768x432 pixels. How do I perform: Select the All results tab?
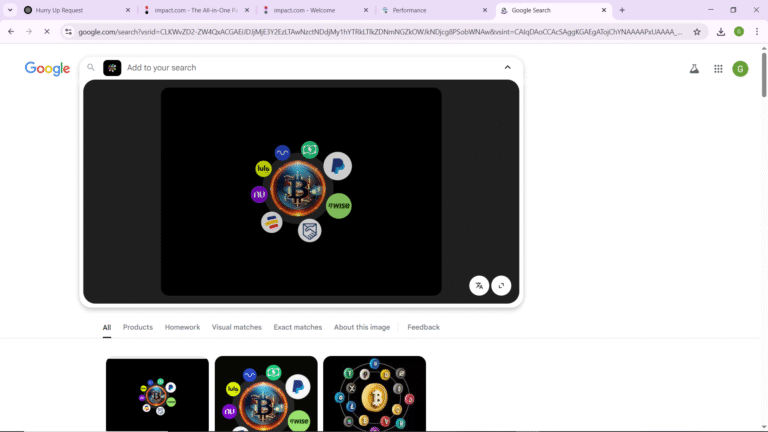107,327
